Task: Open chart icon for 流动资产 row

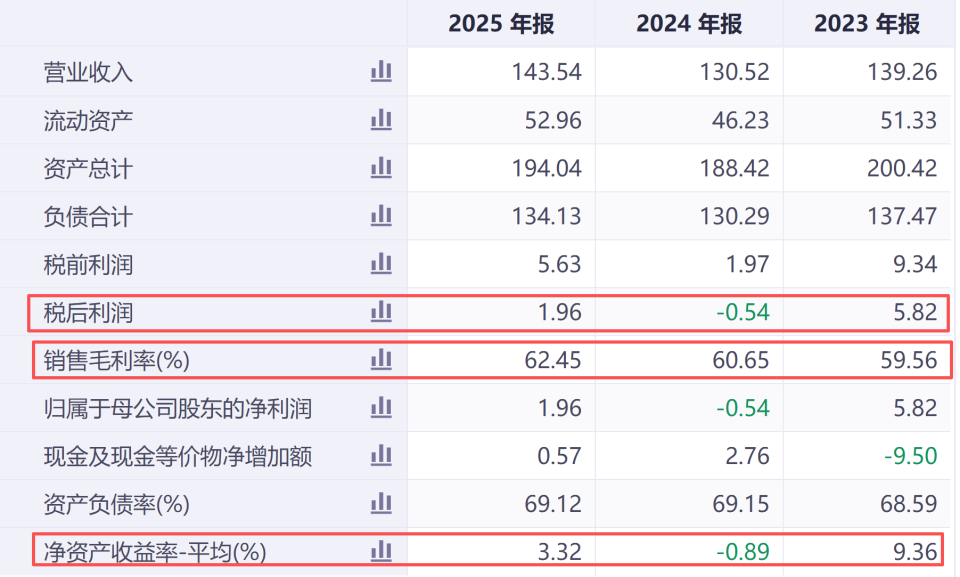Action: point(381,119)
